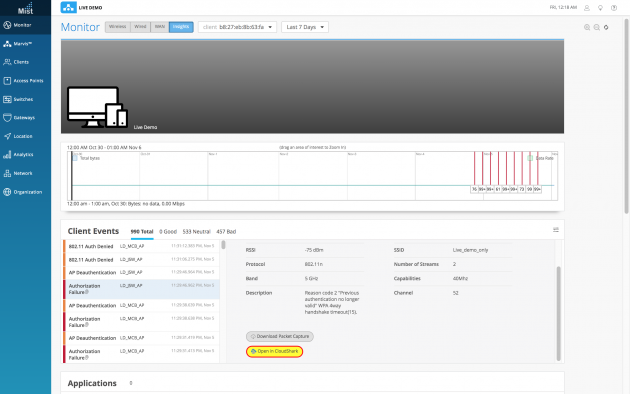Viewport: 630px width, 394px height.
Task: Click the Description reason code text
Action: 332,302
